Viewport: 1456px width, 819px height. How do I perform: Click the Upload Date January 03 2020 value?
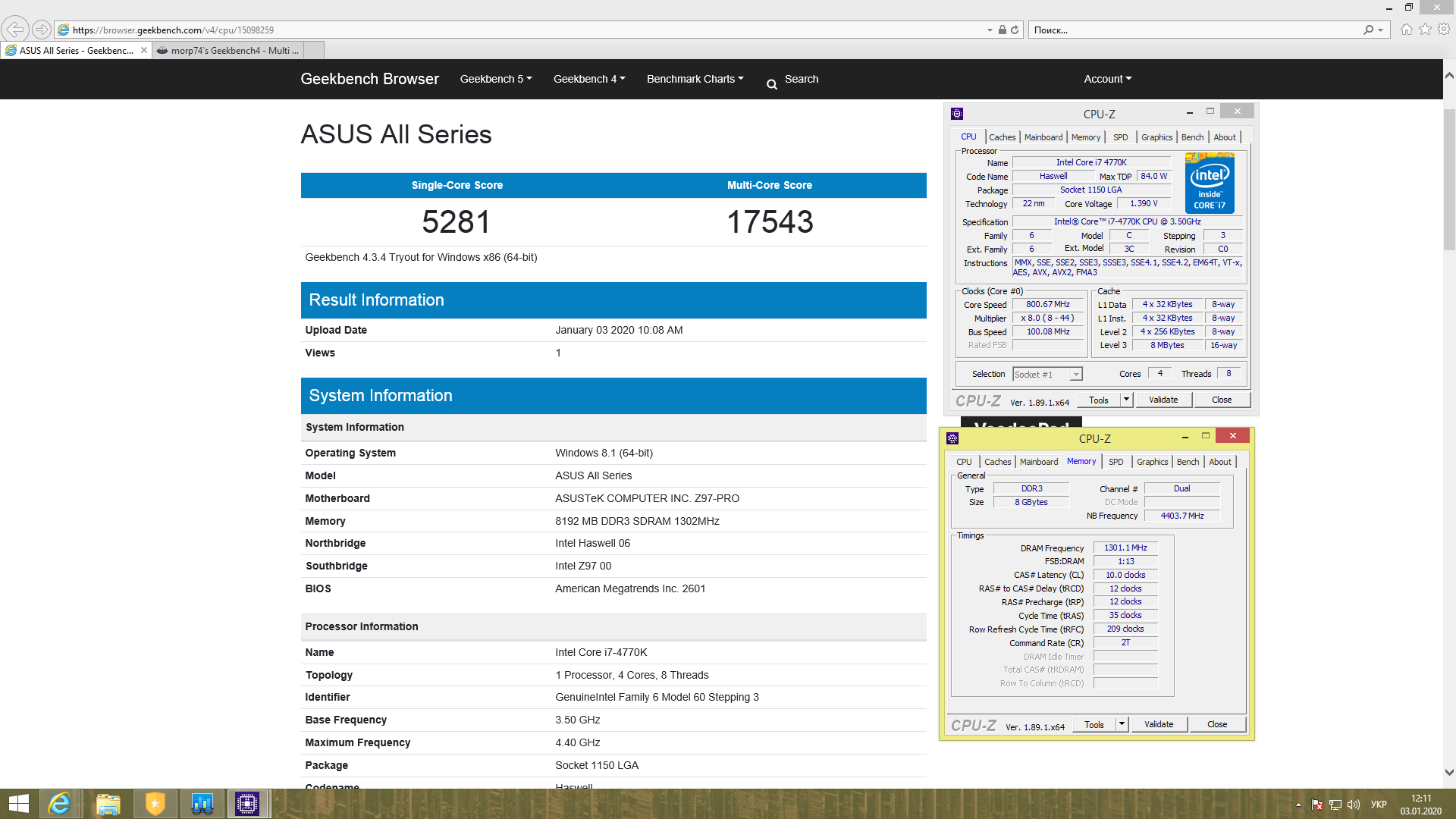(619, 330)
